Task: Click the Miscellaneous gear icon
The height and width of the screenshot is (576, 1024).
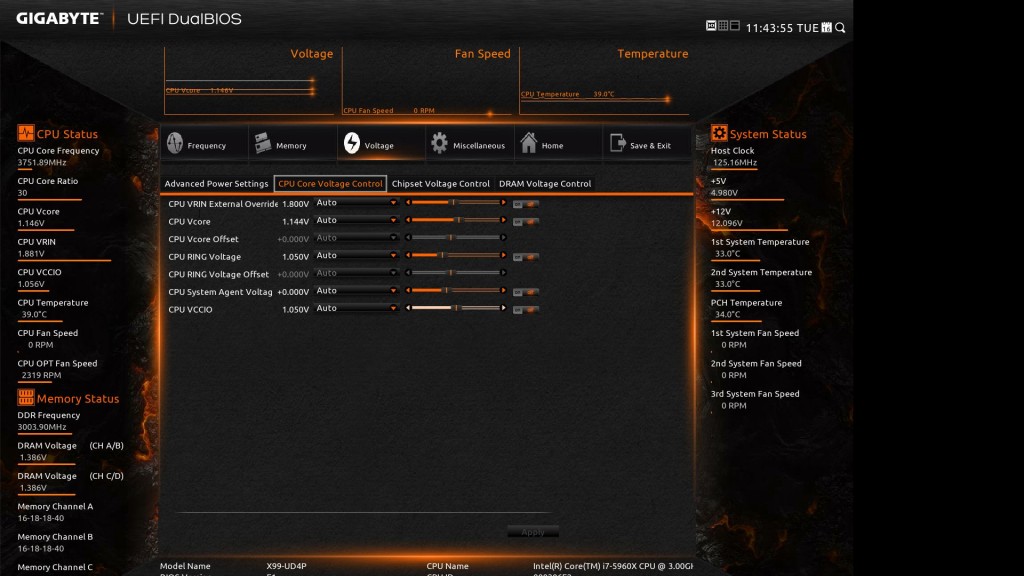Action: click(x=439, y=144)
